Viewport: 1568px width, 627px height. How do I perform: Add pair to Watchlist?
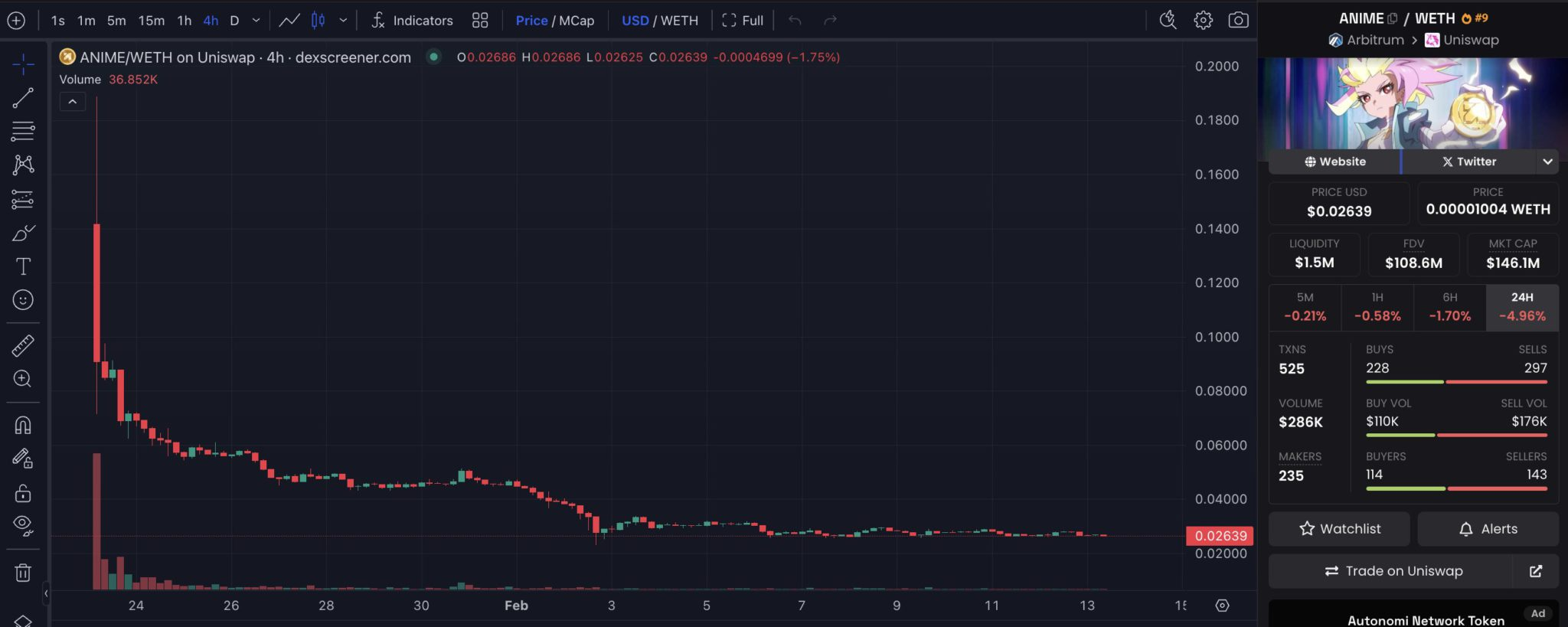coord(1339,529)
